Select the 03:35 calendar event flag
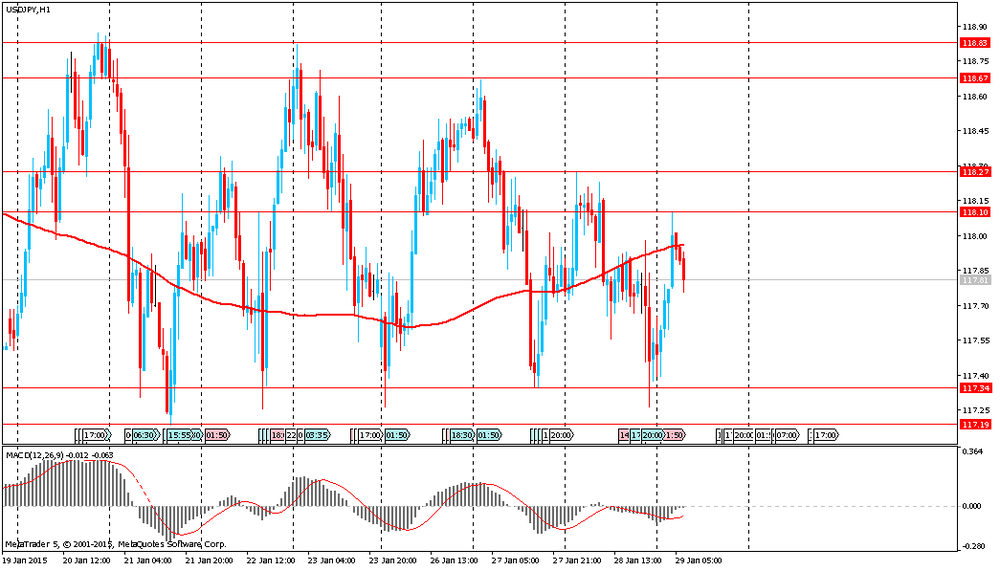 coord(317,435)
